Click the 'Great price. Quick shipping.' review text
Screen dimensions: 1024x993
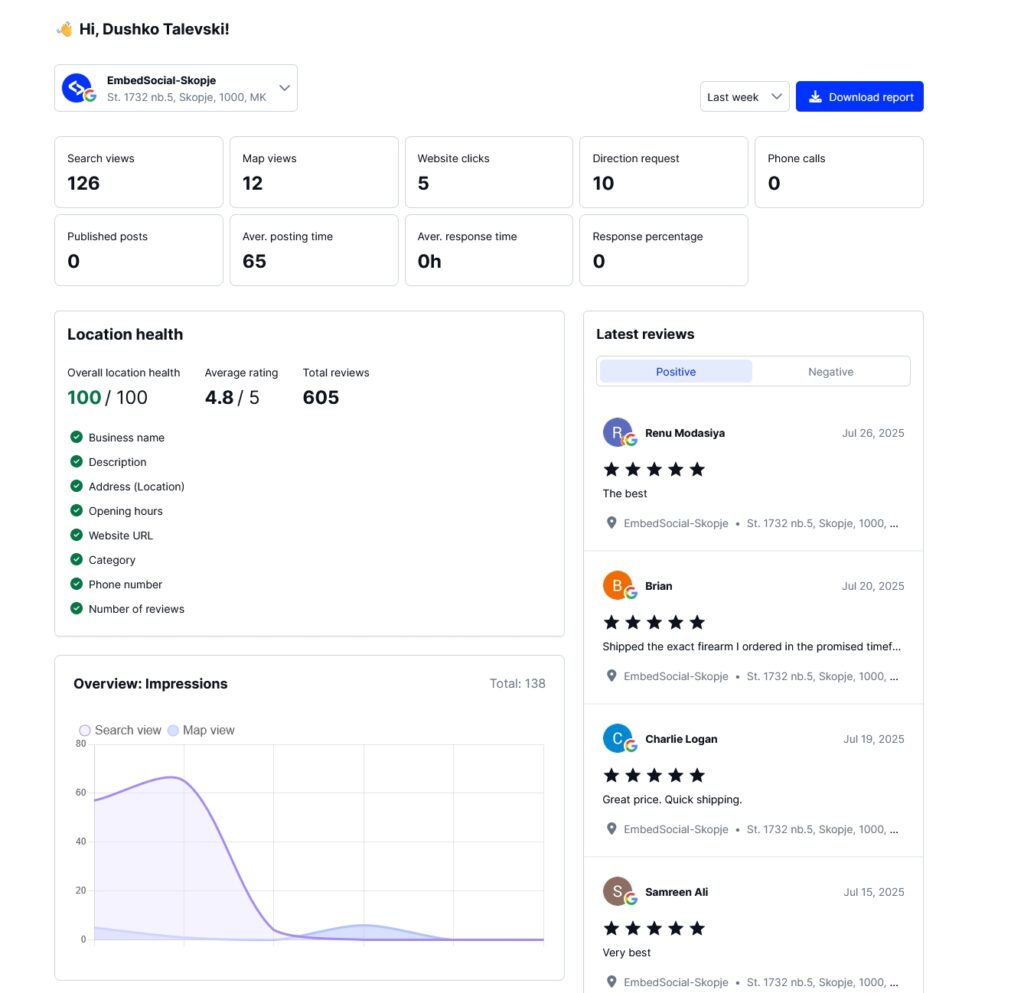point(672,799)
